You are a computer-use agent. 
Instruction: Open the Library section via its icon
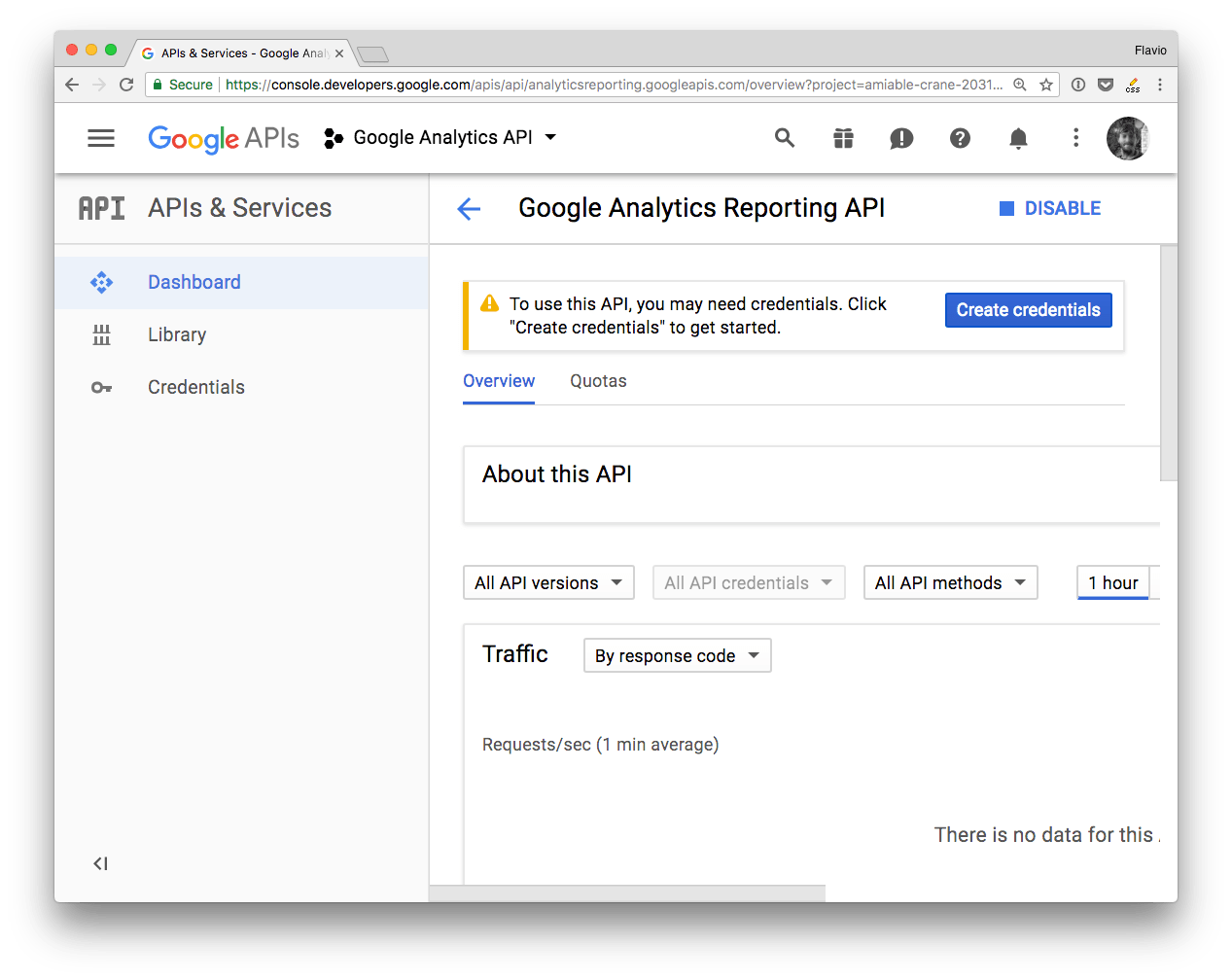click(102, 334)
